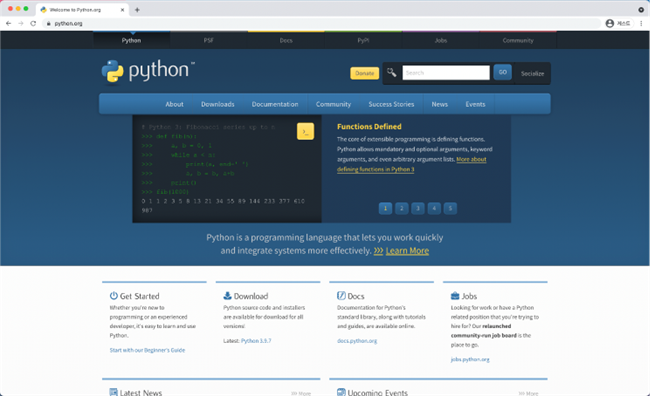Select slide 3 in the carousel

[418, 208]
